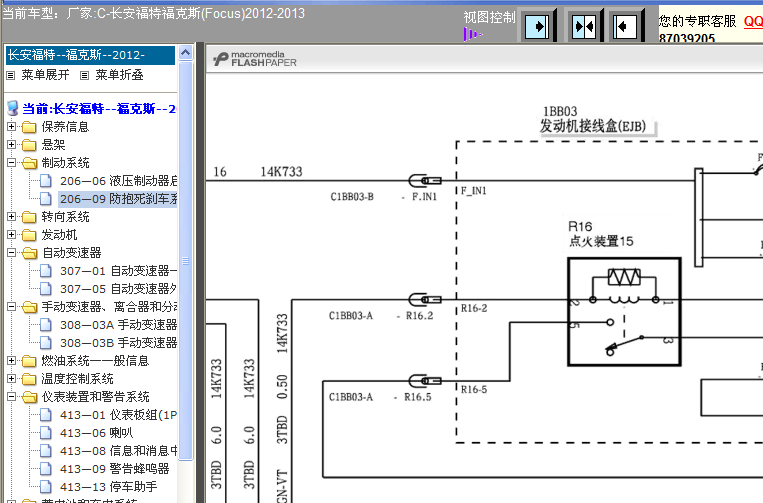Click the folder icon for 悬架
This screenshot has width=763, height=503.
coord(29,145)
